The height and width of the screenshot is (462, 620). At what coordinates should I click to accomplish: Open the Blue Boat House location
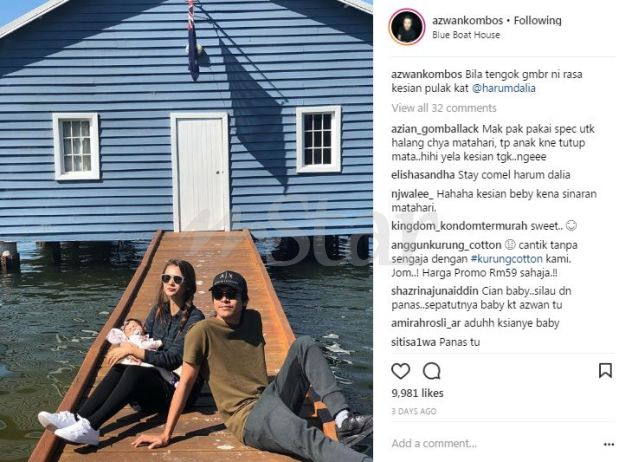pos(466,35)
